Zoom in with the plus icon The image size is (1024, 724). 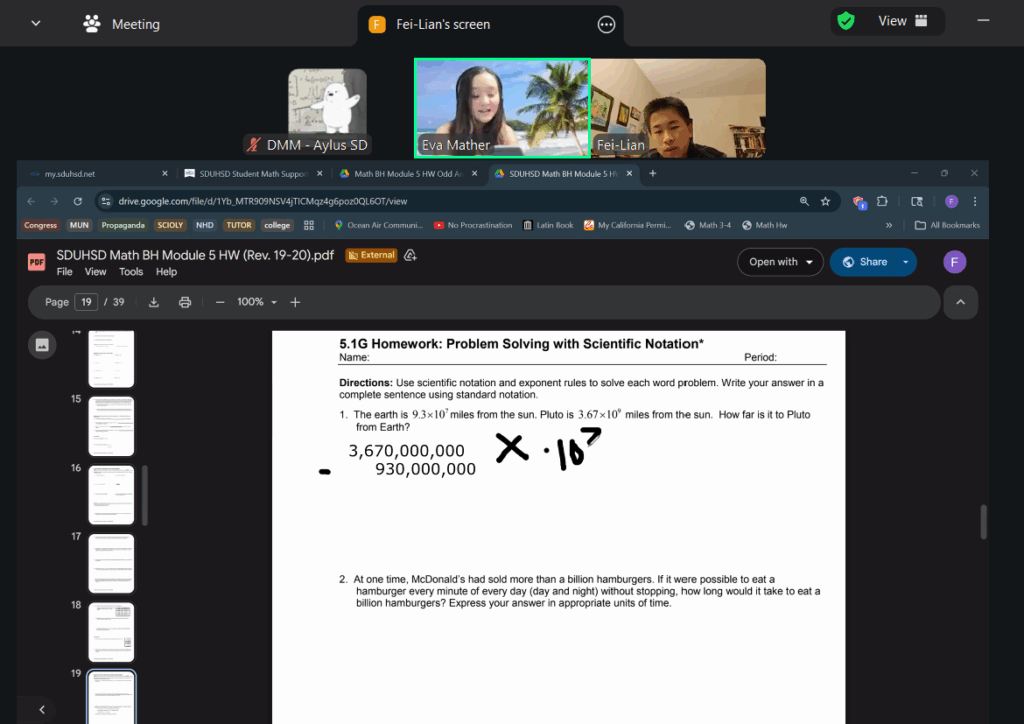(295, 302)
